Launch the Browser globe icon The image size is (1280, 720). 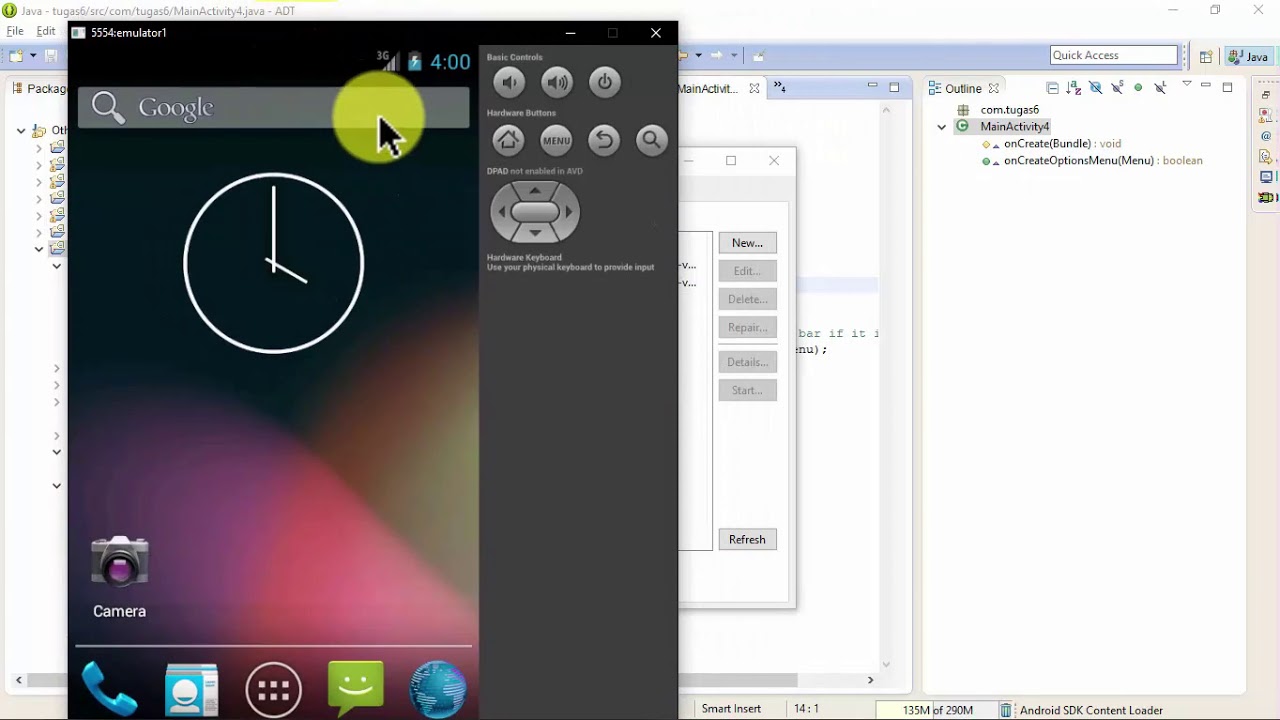pos(438,689)
